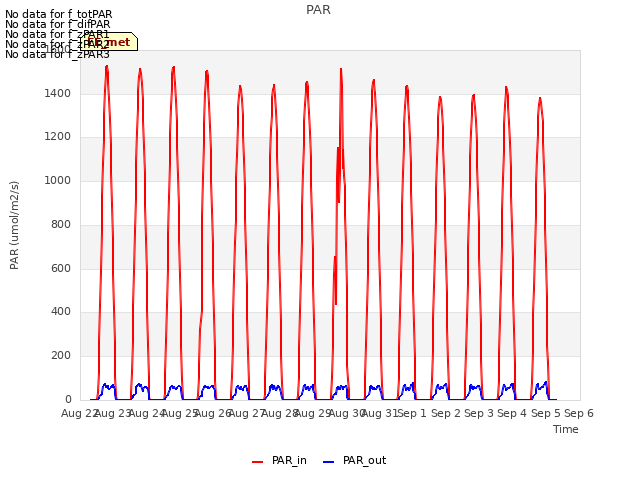Image resolution: width=640 pixels, height=480 pixels.
Task: Click the Sep 3 date tick label
Action: [x=479, y=413]
